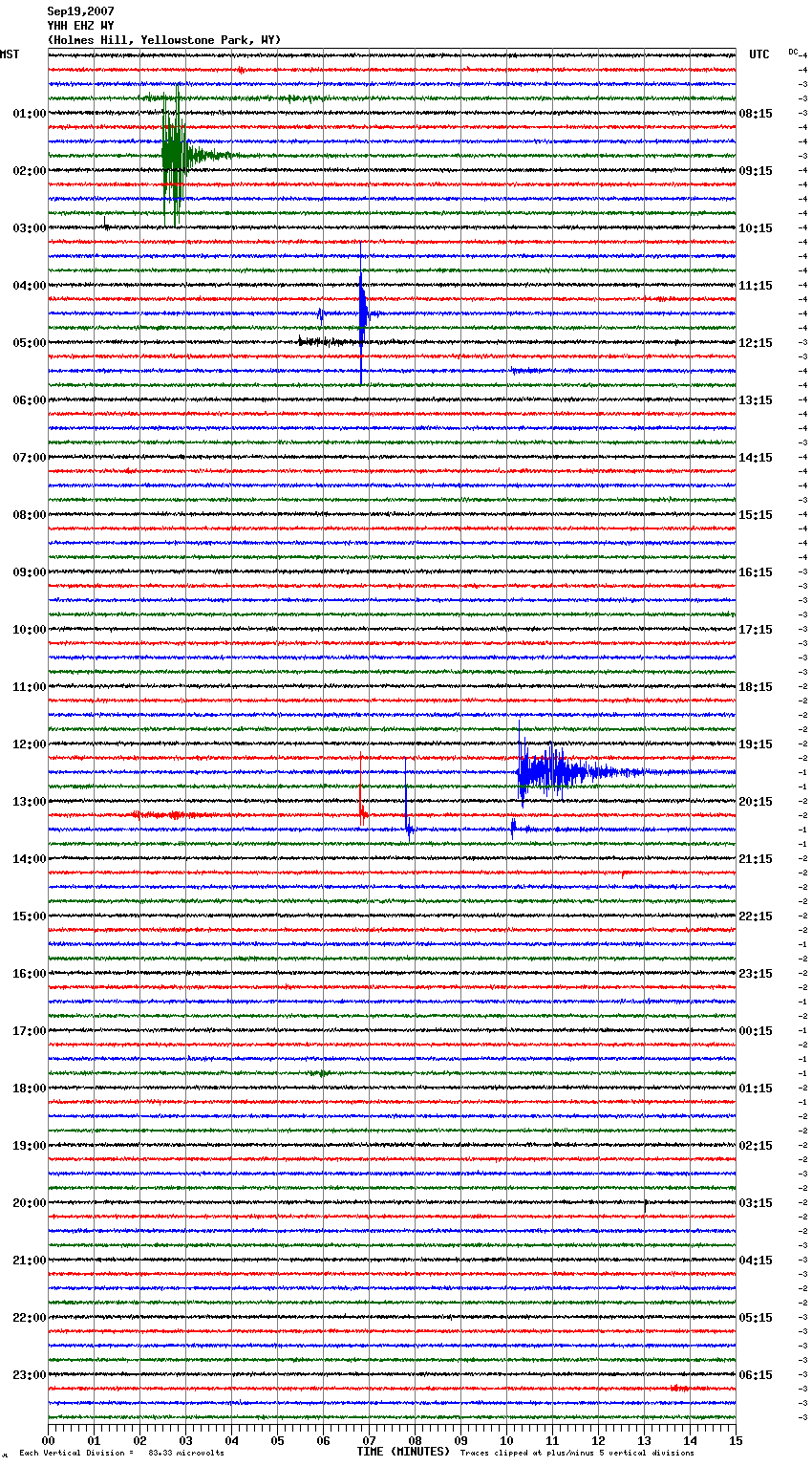The width and height of the screenshot is (812, 1466).
Task: Click the MST axis header
Action: 10,54
